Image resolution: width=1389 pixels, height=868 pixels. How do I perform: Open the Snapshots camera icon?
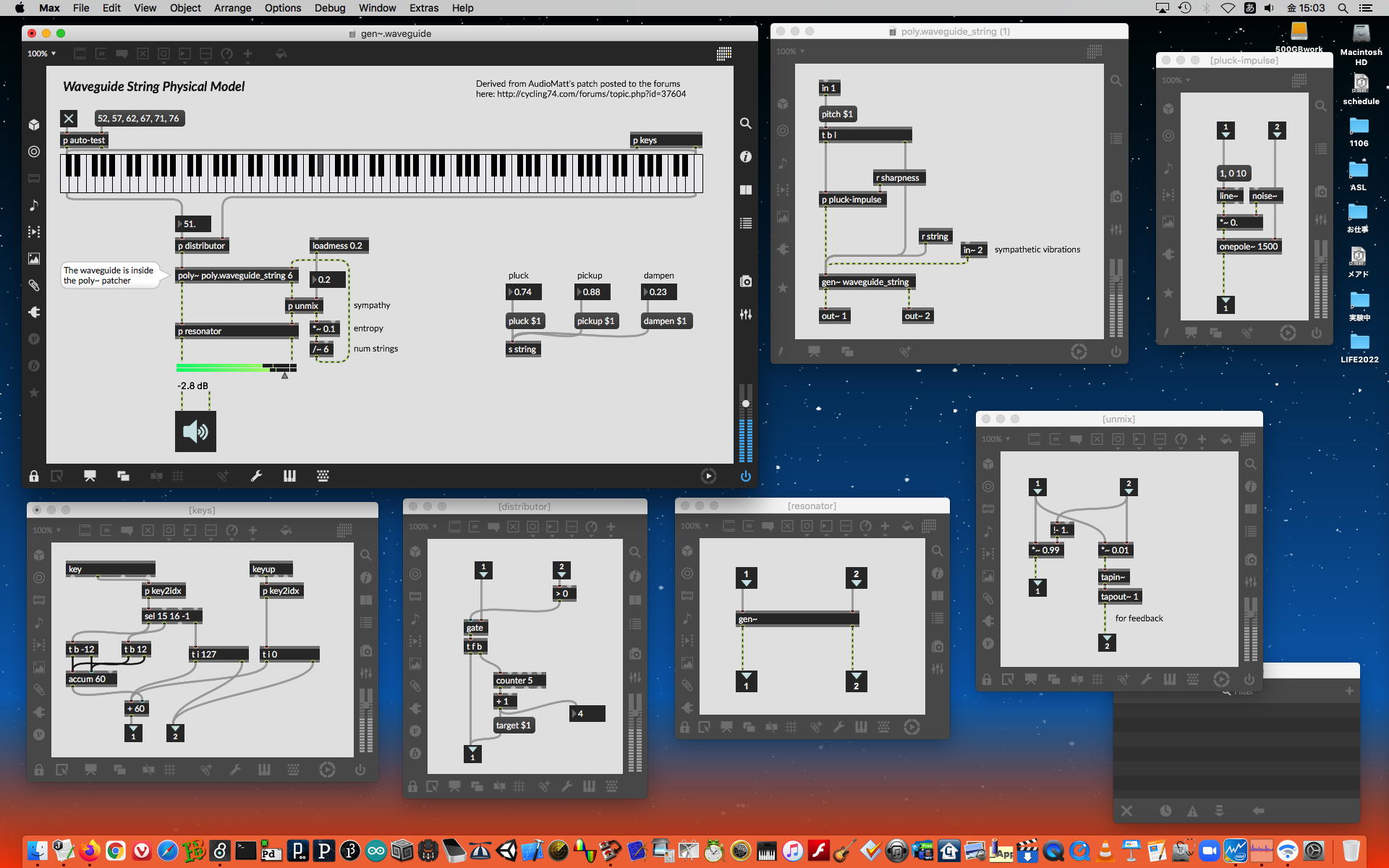(x=745, y=281)
